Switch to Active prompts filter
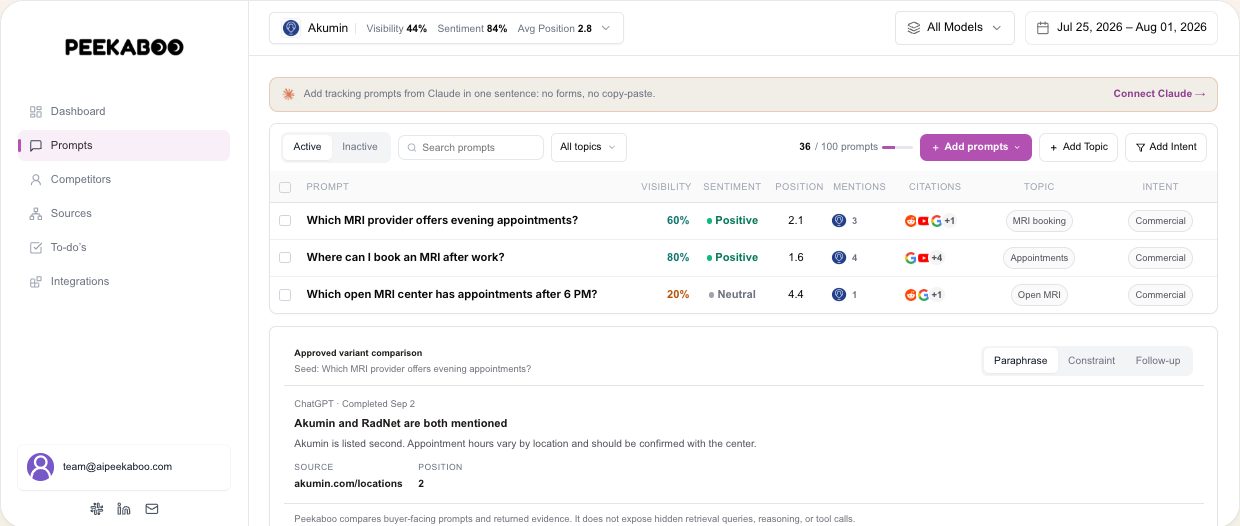Screen dimensions: 1240x526 tap(307, 147)
